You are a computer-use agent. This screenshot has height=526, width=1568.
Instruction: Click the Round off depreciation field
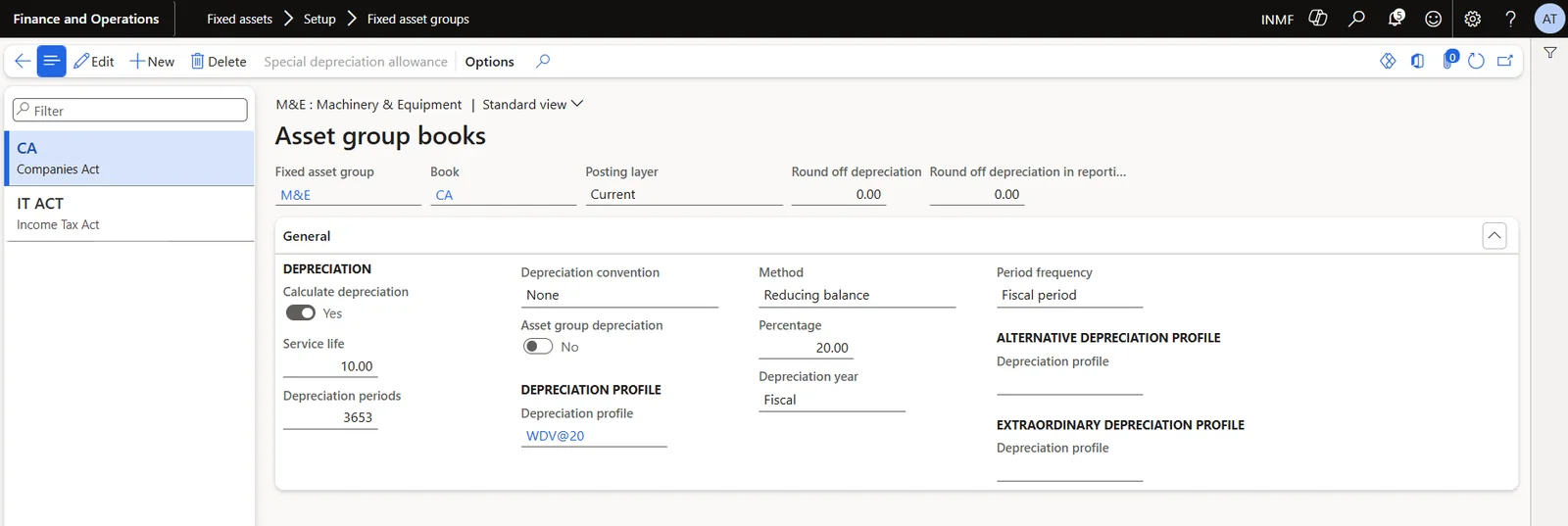pyautogui.click(x=838, y=195)
